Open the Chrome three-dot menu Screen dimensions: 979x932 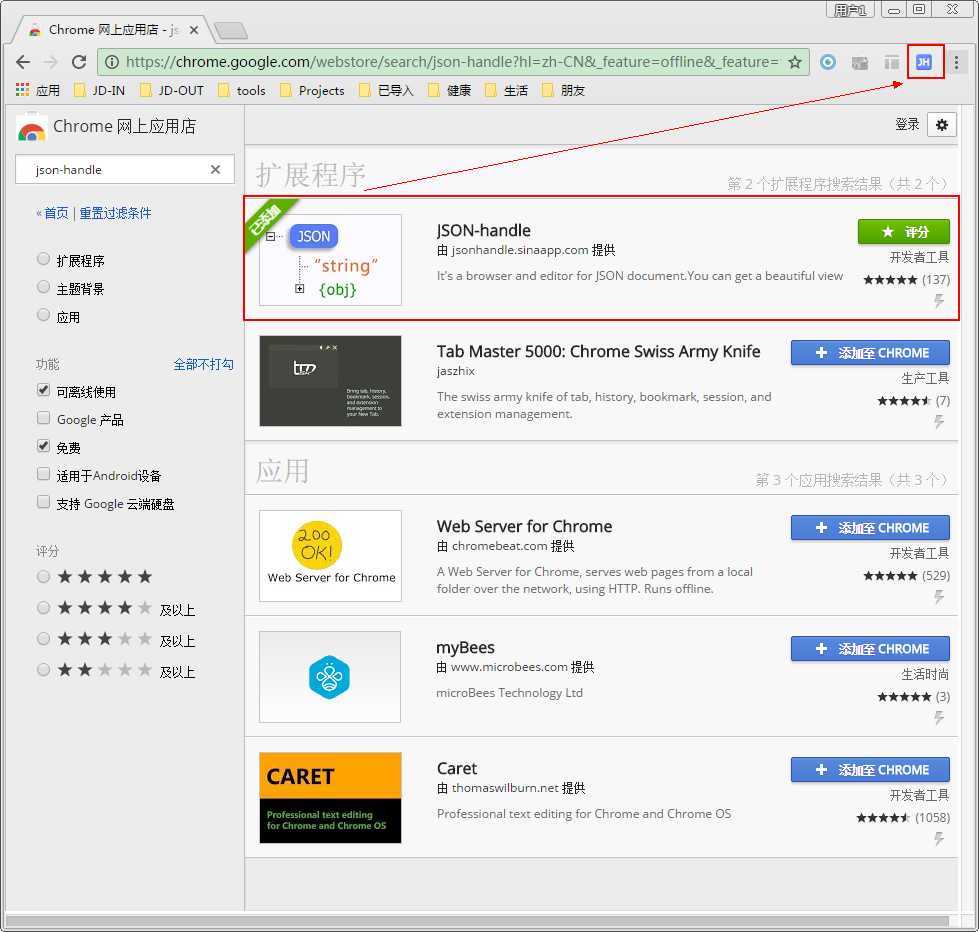click(956, 62)
